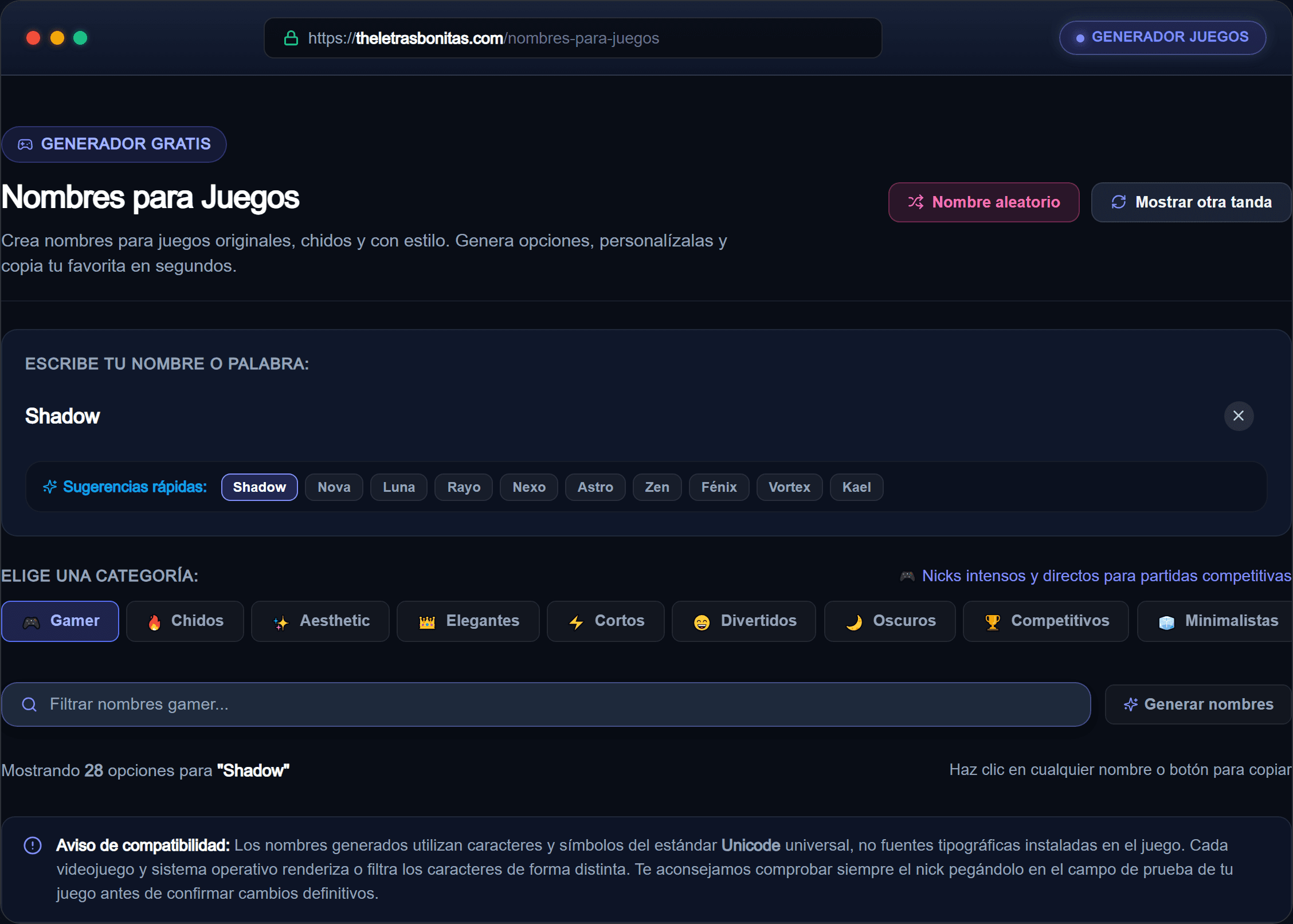
Task: Select the Kael suggestion chip
Action: [856, 487]
